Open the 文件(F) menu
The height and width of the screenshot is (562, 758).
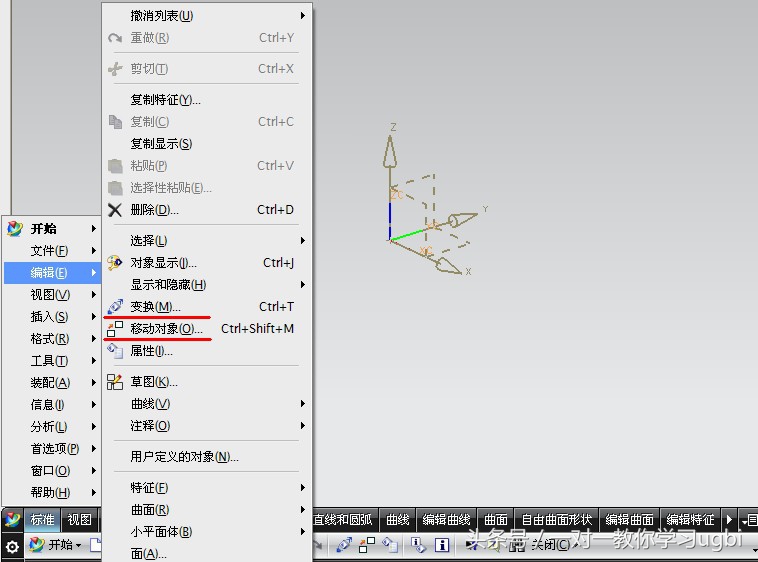pyautogui.click(x=52, y=251)
